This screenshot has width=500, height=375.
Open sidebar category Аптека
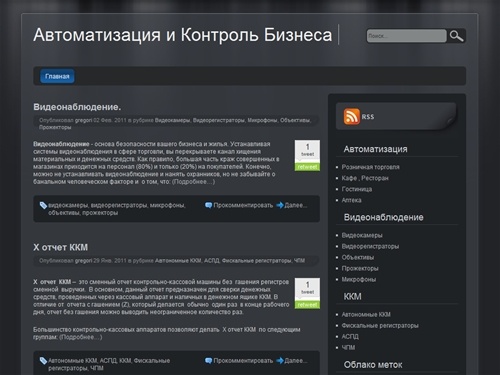(351, 200)
